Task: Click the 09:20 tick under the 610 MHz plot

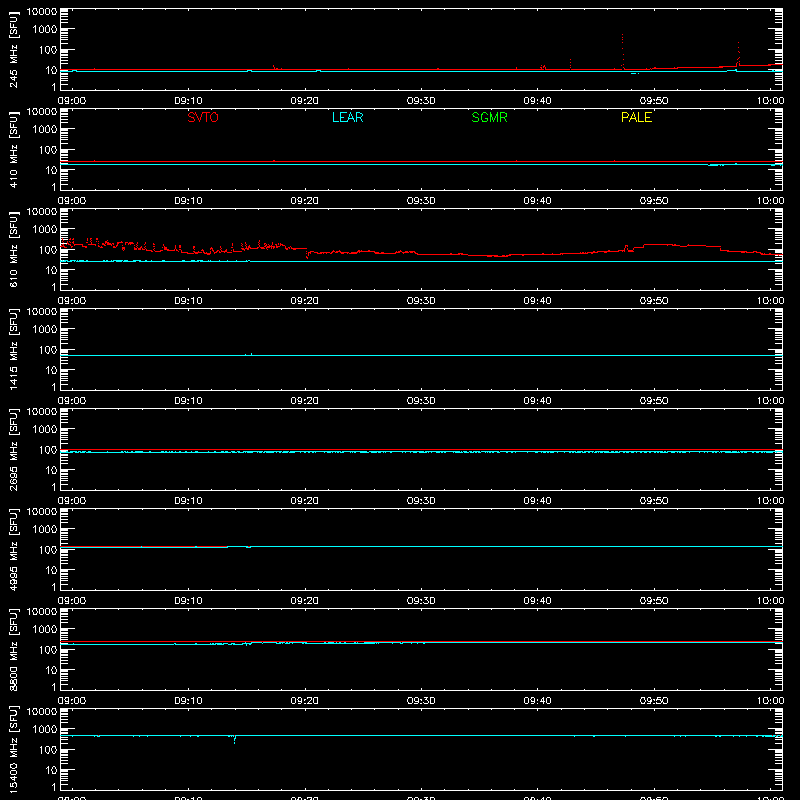Action: point(305,301)
